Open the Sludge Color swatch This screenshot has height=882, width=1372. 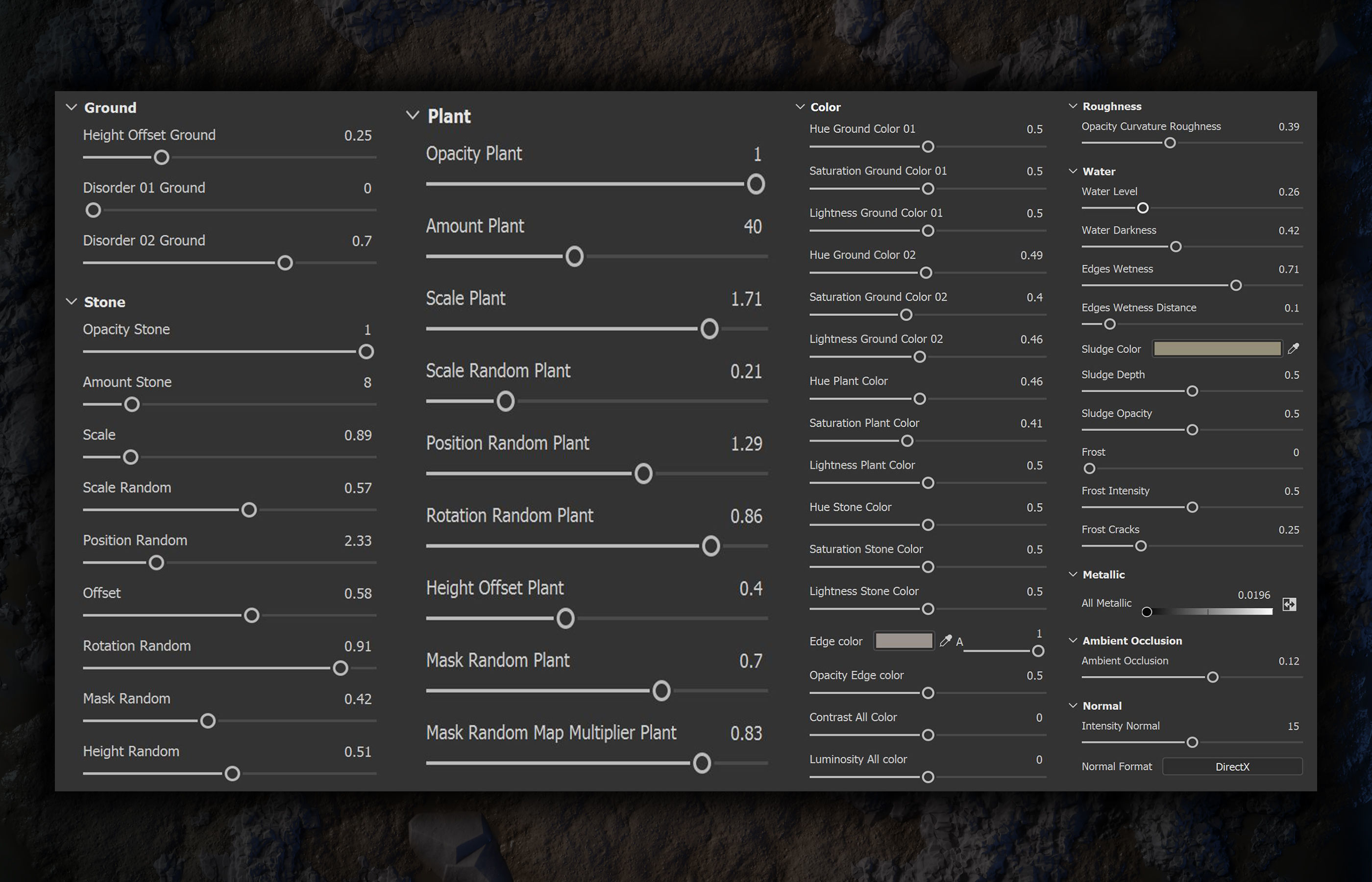1217,349
